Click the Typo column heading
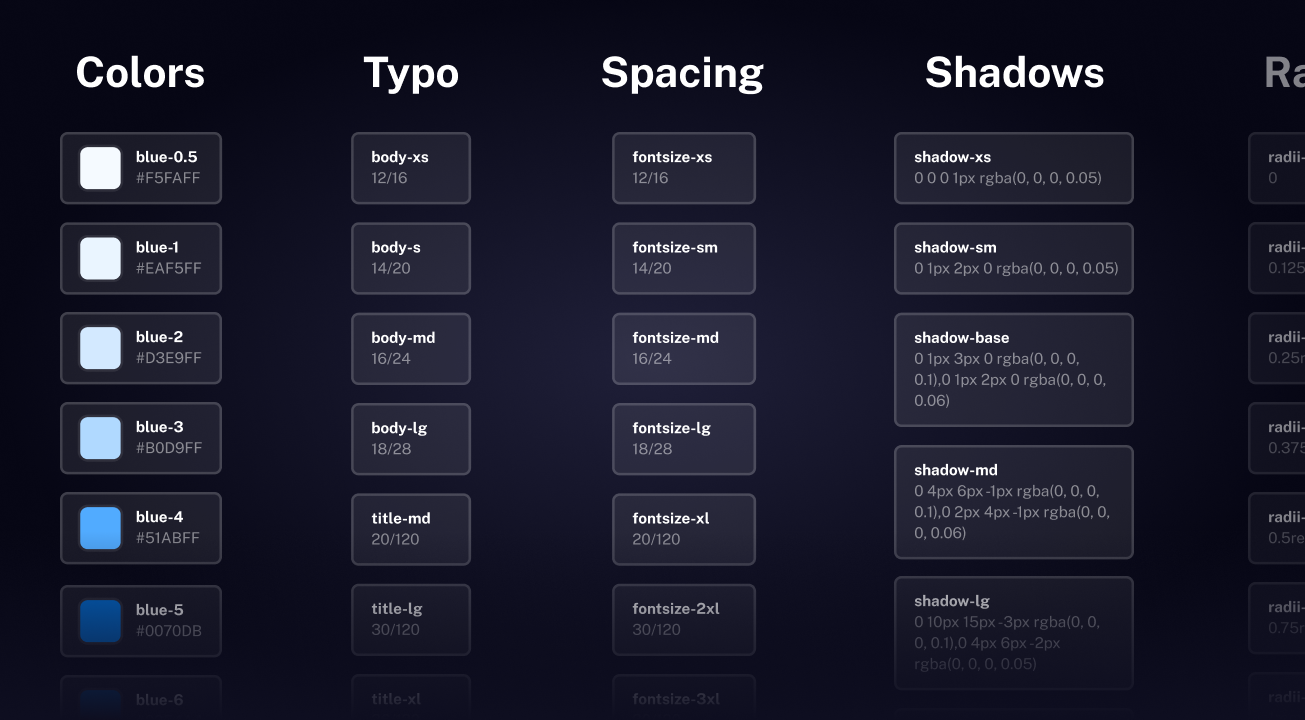 (411, 74)
